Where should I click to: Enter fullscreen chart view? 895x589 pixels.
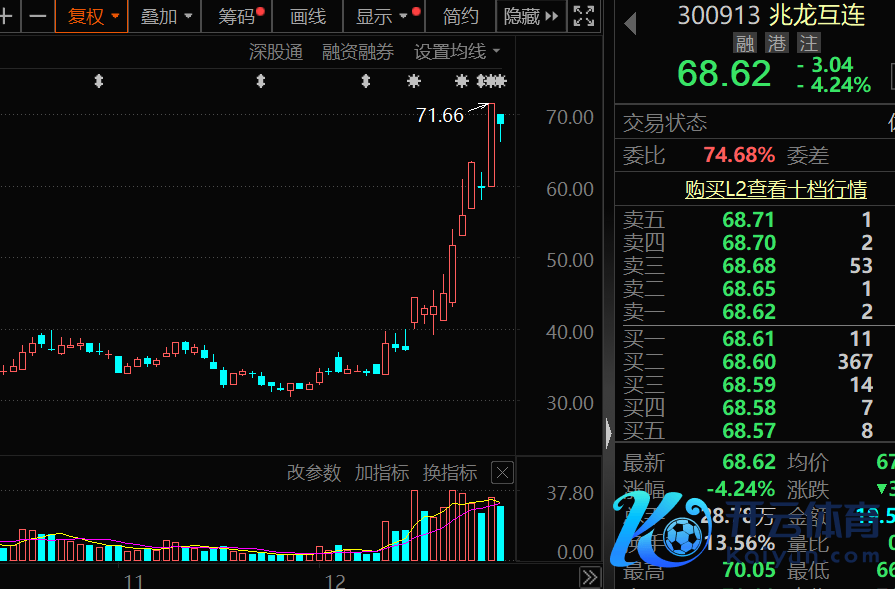tap(583, 16)
